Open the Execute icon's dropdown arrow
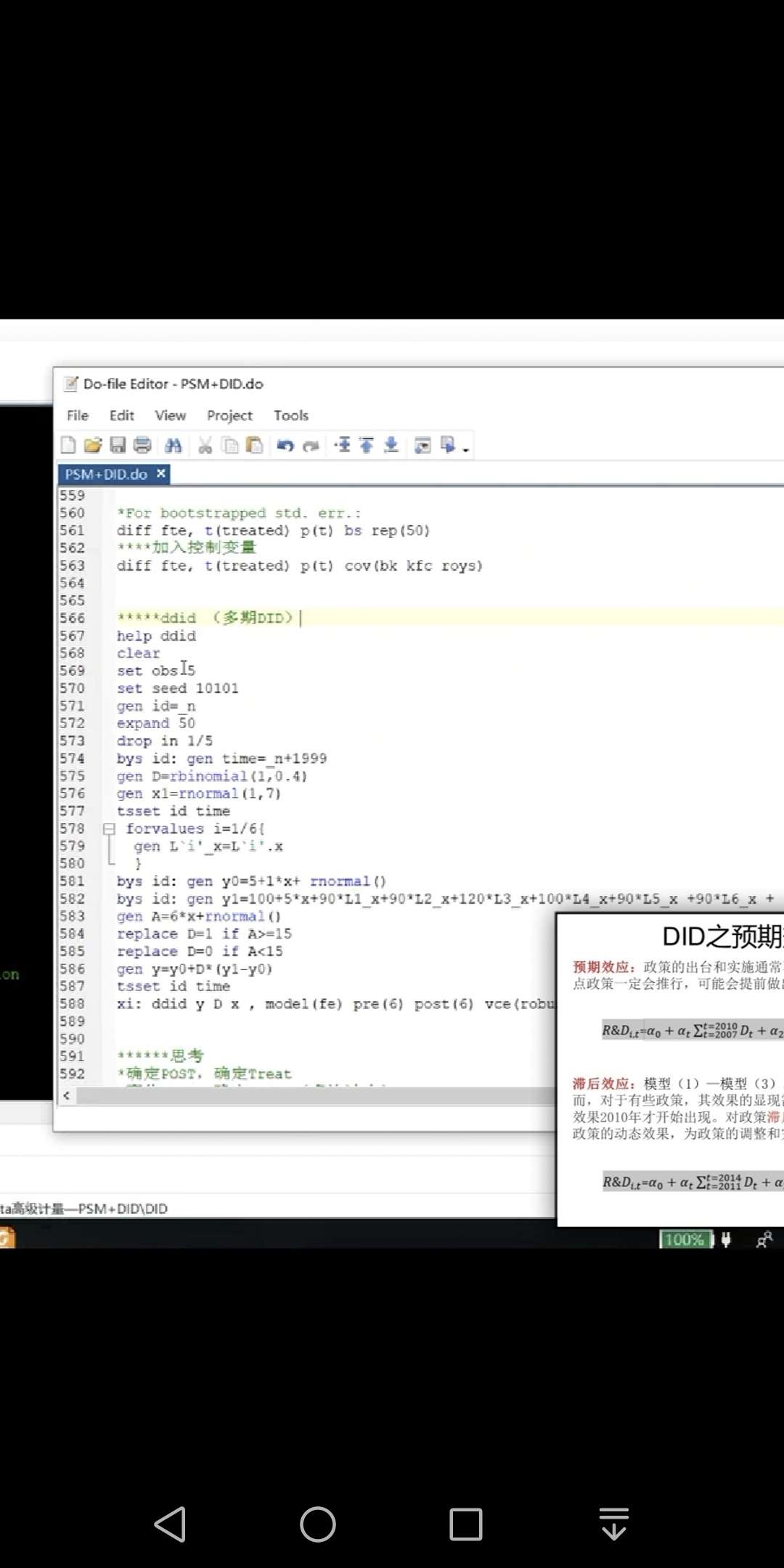The width and height of the screenshot is (784, 1568). click(466, 450)
